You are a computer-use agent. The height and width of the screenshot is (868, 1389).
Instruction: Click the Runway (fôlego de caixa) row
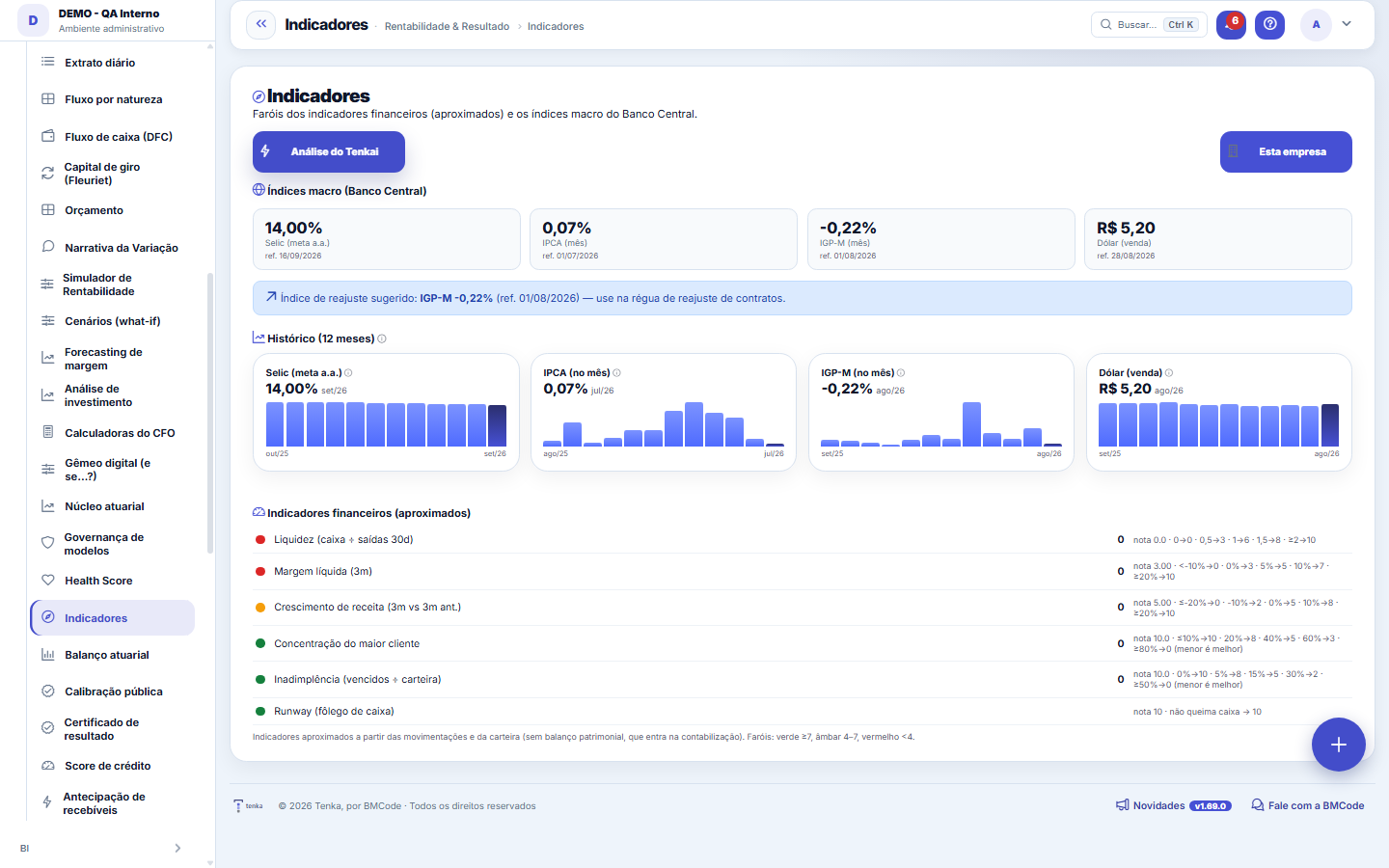pos(803,712)
